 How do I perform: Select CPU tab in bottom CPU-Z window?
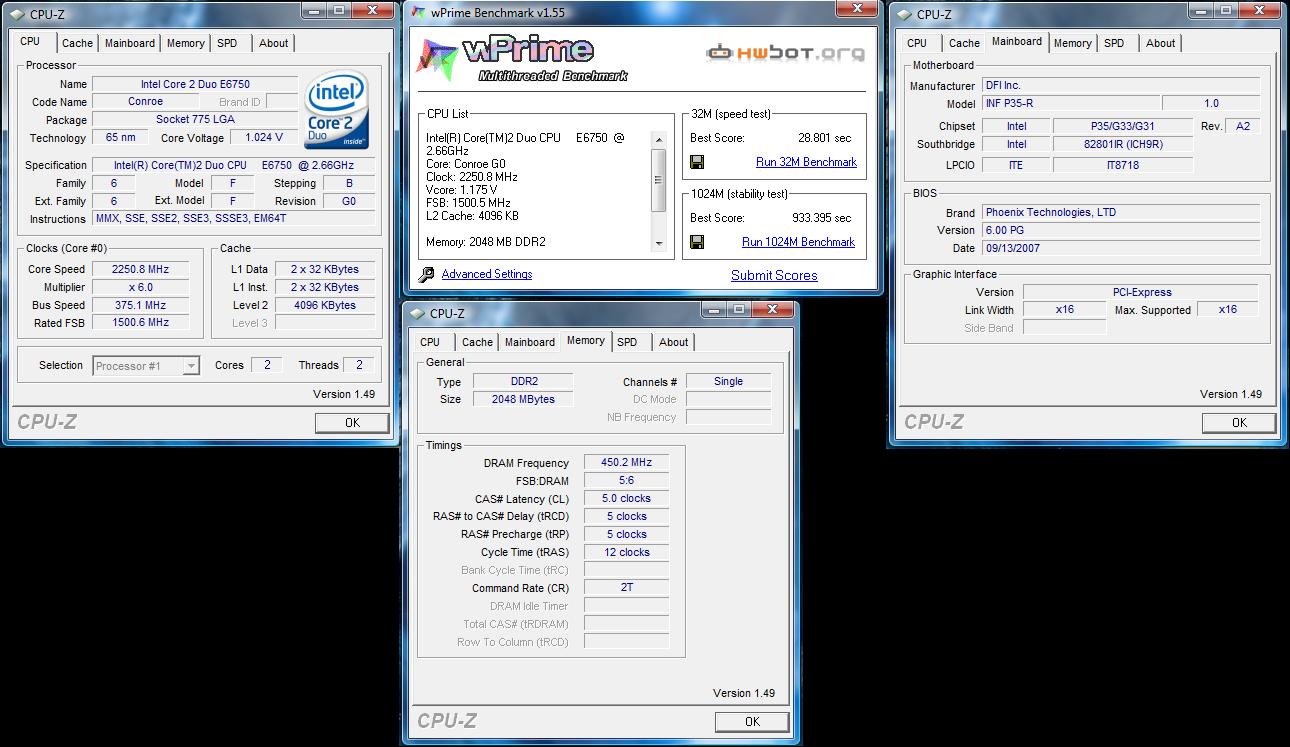coord(430,342)
